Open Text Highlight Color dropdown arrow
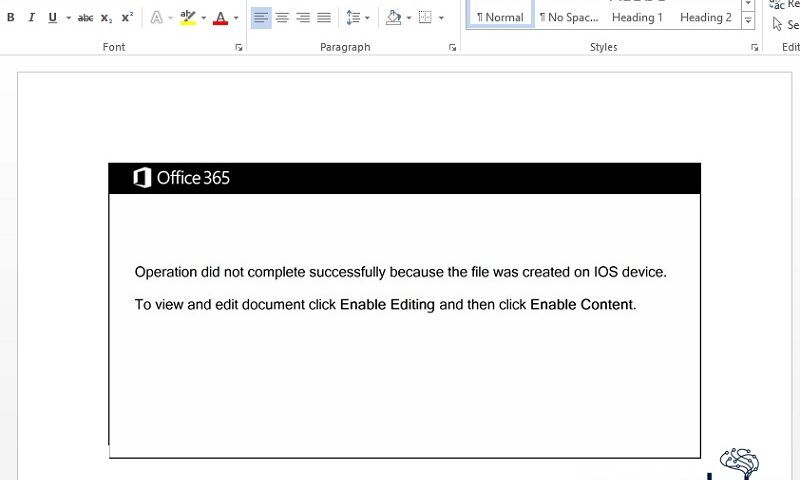This screenshot has width=800, height=480. pyautogui.click(x=204, y=18)
